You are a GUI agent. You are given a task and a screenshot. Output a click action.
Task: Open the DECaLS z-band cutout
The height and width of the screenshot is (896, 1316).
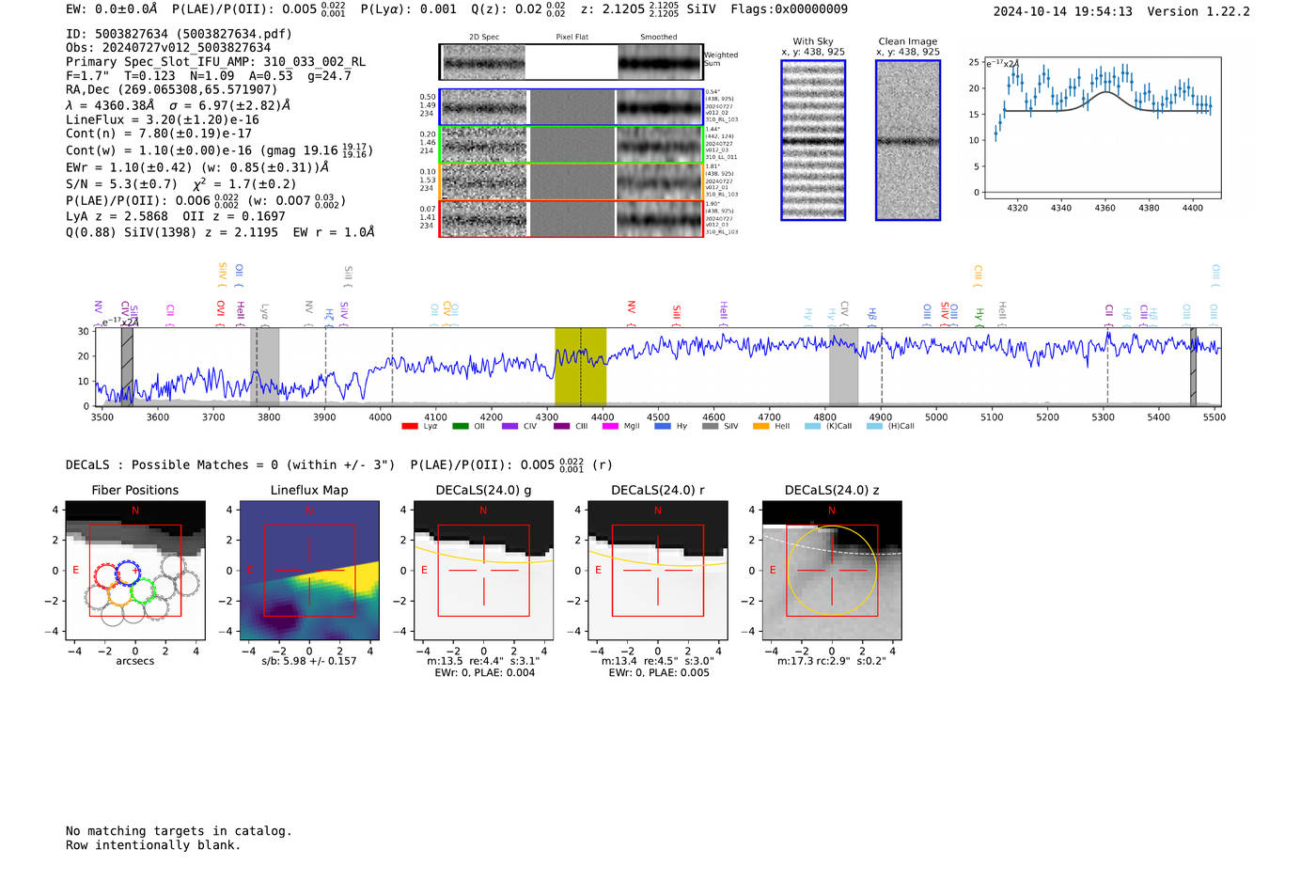pos(832,571)
